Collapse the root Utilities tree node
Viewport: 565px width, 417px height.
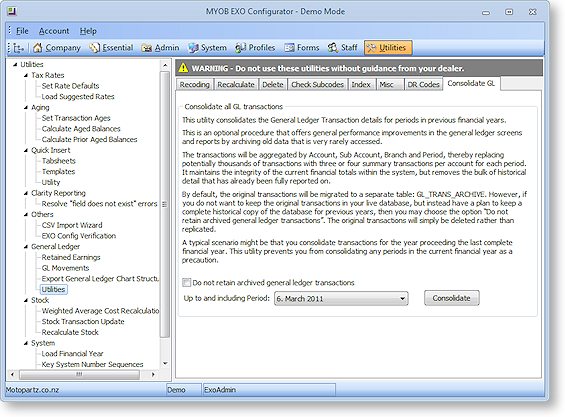pos(15,65)
